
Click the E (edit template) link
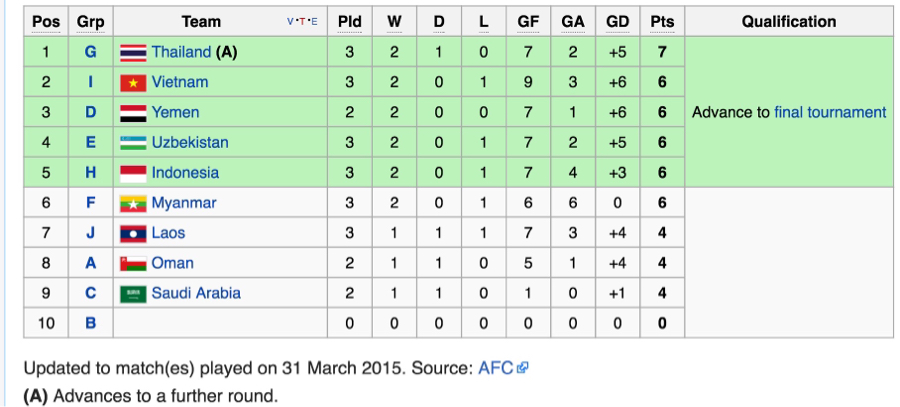pyautogui.click(x=314, y=21)
